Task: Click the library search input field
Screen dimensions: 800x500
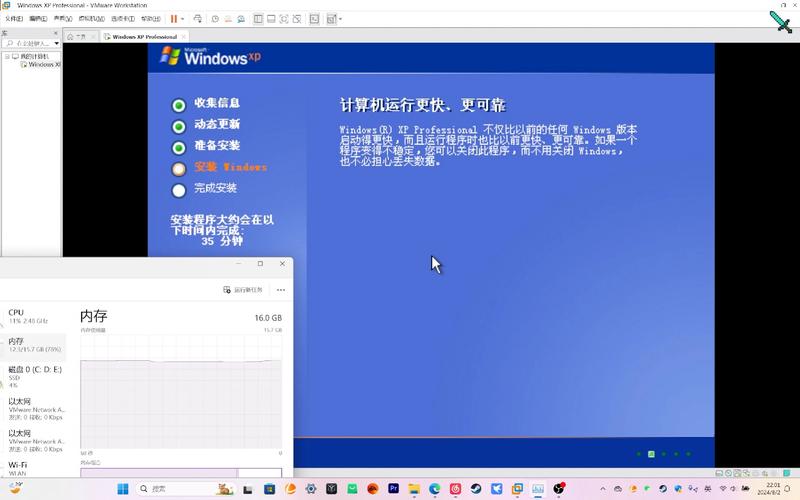Action: pyautogui.click(x=30, y=44)
